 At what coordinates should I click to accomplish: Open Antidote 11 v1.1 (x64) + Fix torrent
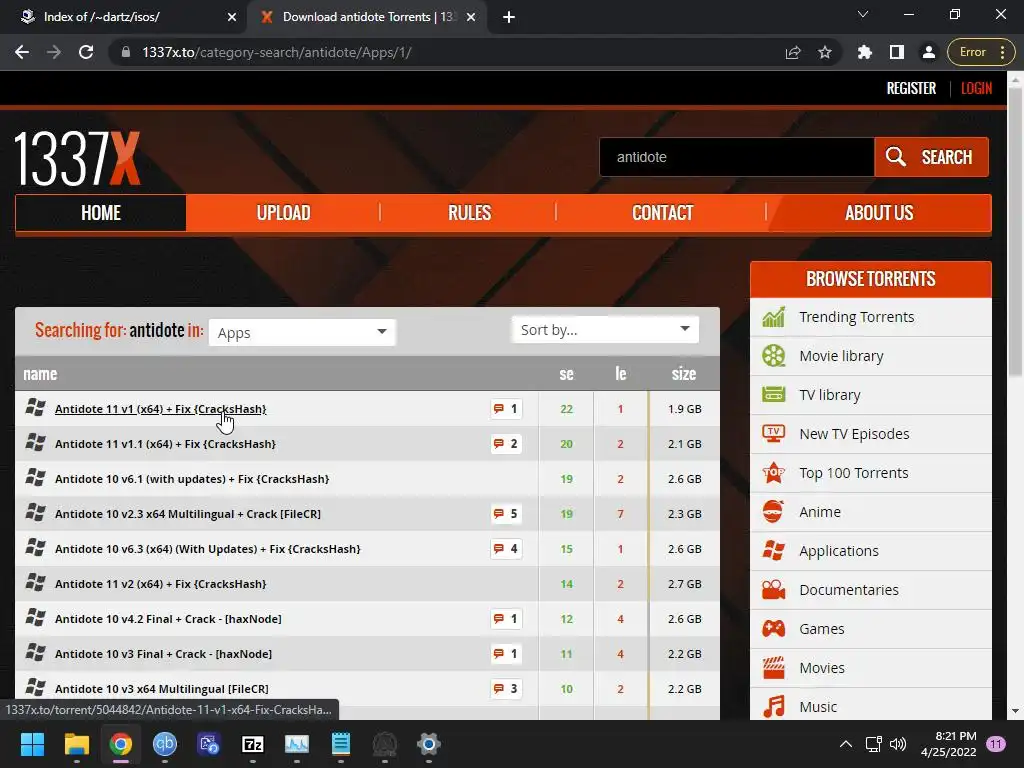coord(165,444)
